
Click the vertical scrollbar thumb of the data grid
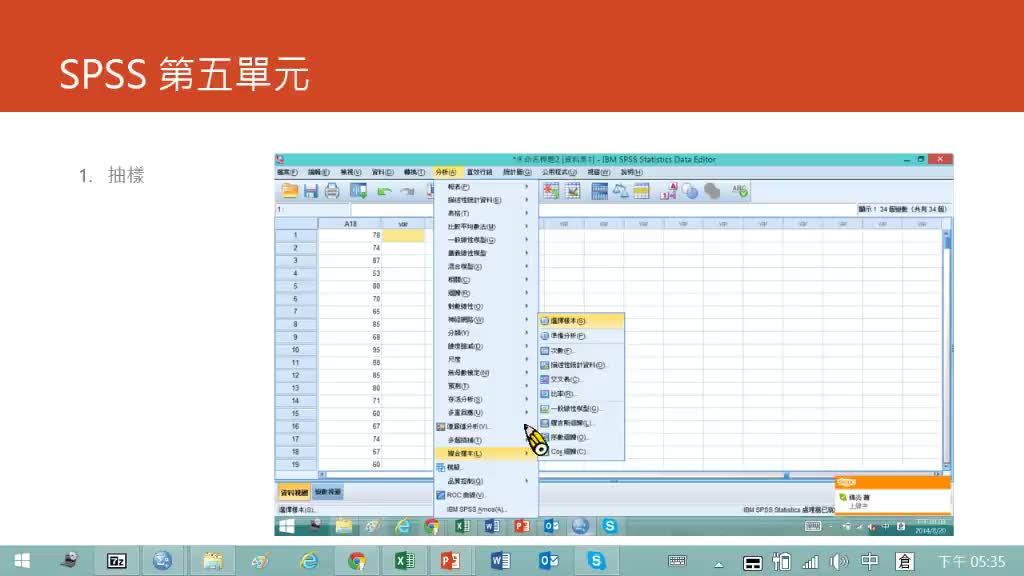[x=947, y=241]
